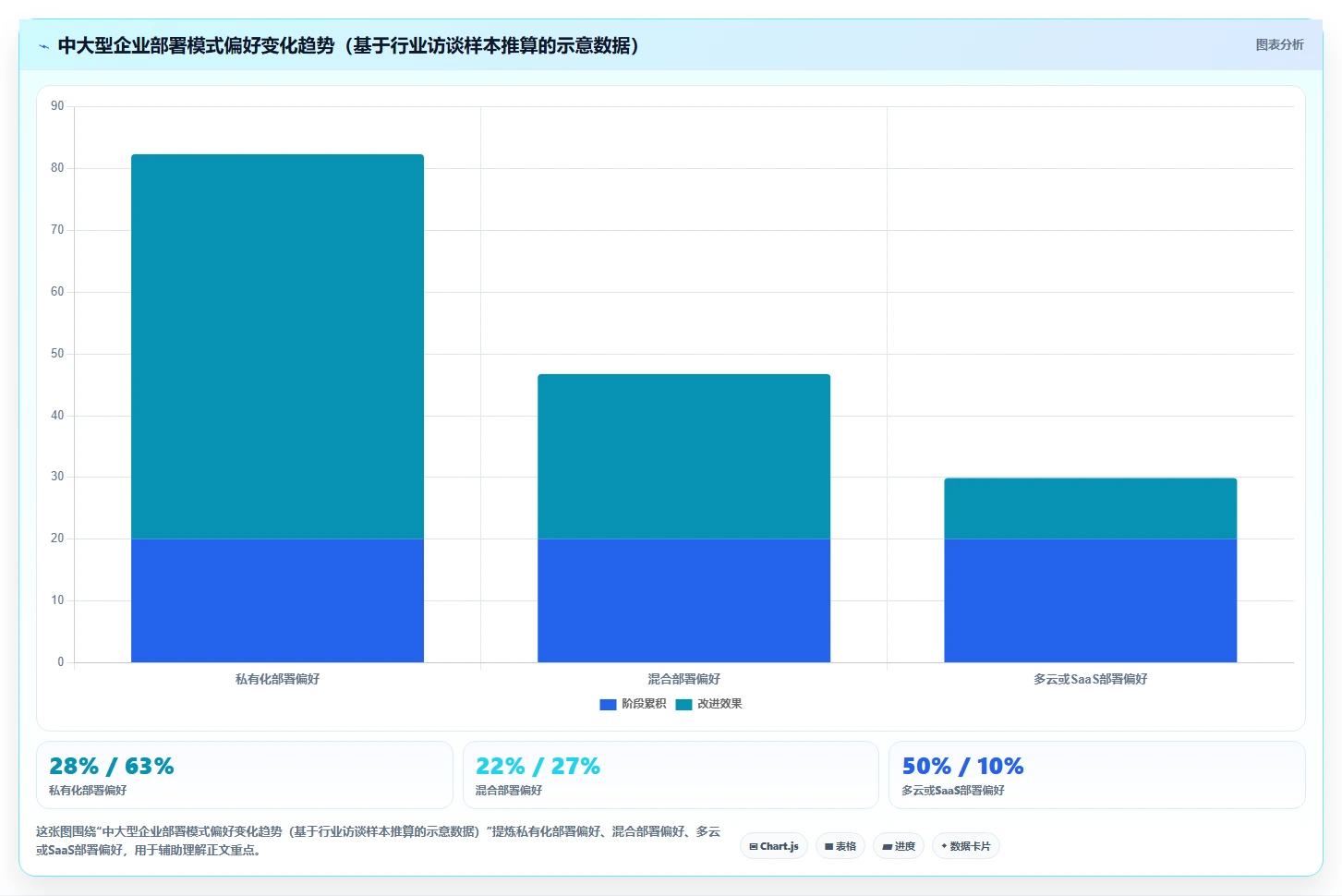This screenshot has height=896, width=1342.
Task: Click the blue bar segment for 多云或SaaS部署偏好
Action: point(1090,600)
